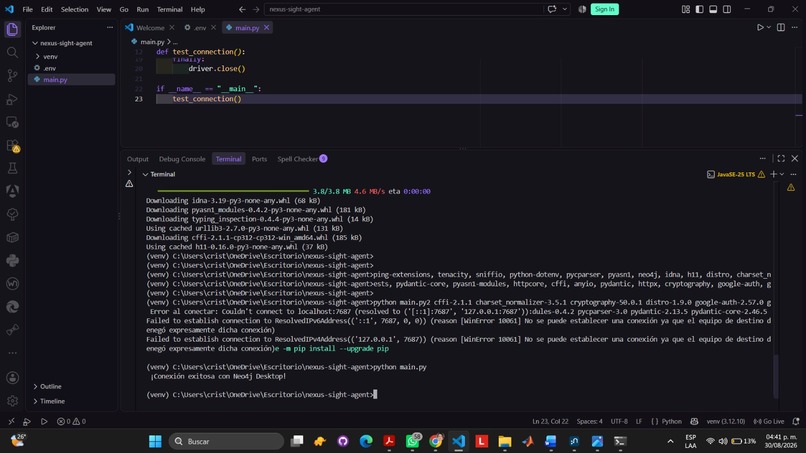Open the Manage gear in activity bar
806x453 pixels.
tap(12, 401)
